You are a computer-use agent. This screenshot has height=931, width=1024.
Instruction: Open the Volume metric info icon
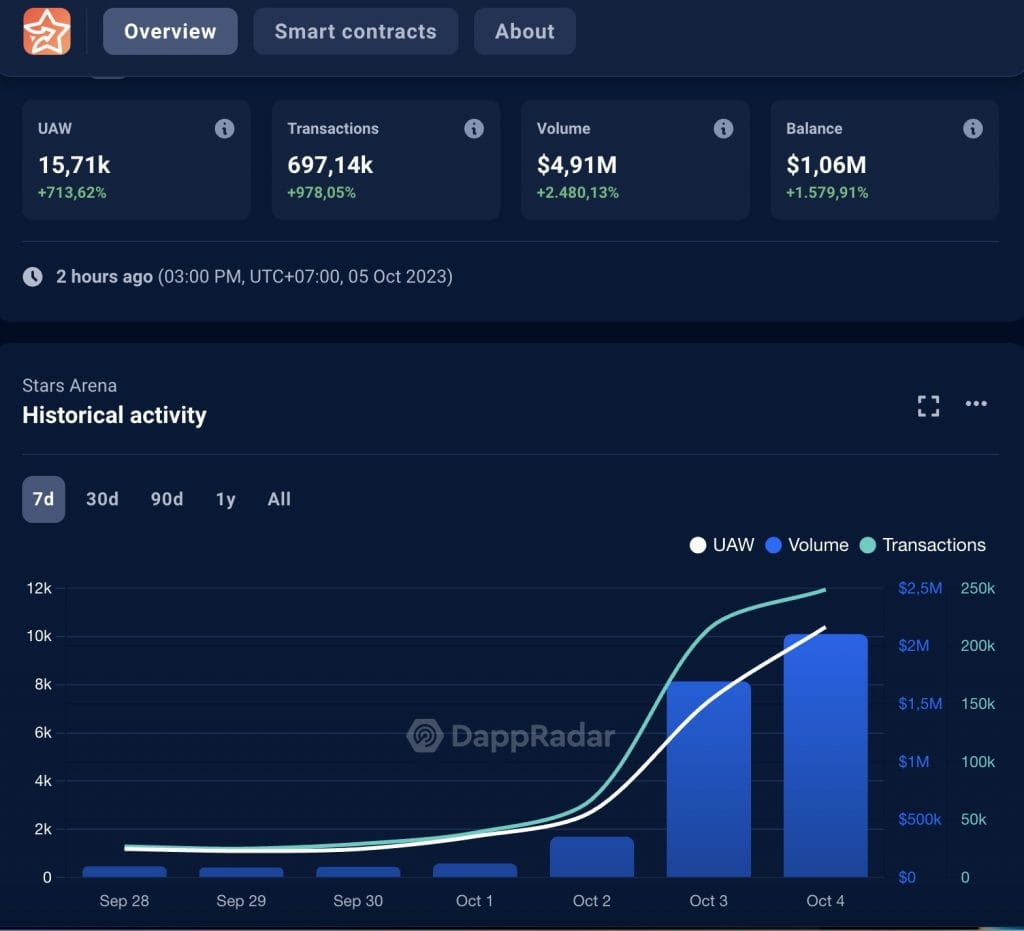[722, 128]
